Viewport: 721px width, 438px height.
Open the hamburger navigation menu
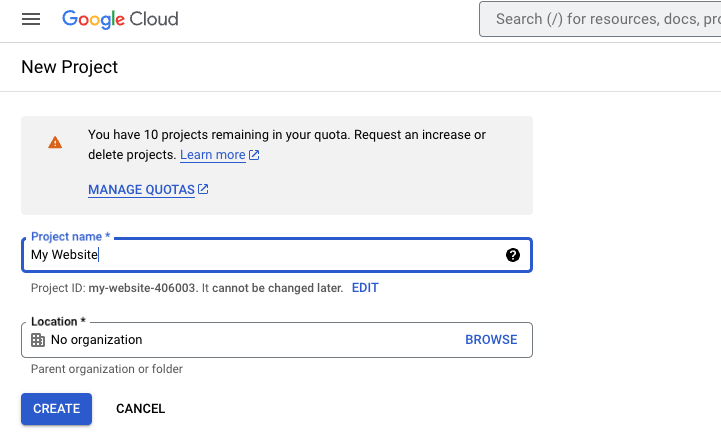click(x=31, y=19)
